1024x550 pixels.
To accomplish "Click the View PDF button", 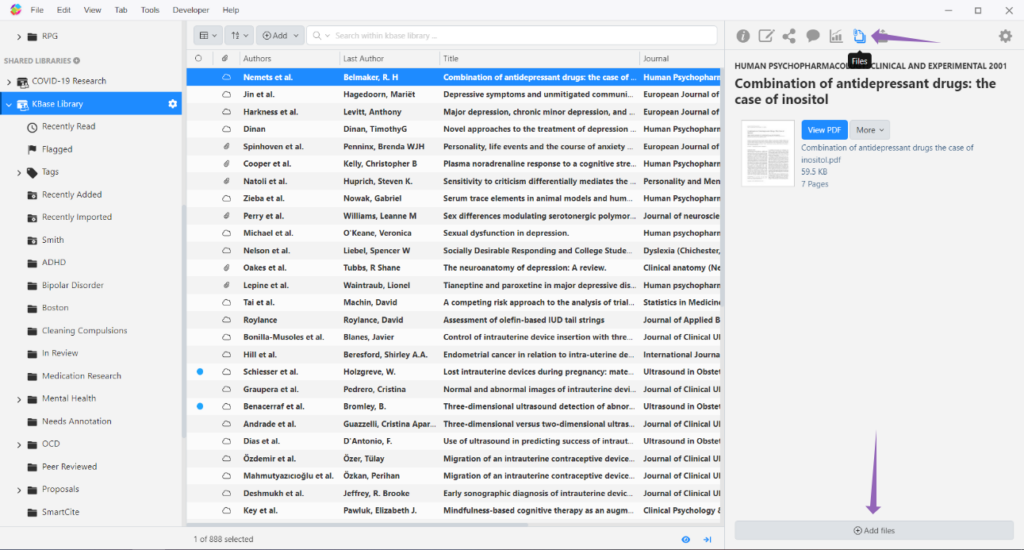I will pyautogui.click(x=824, y=130).
